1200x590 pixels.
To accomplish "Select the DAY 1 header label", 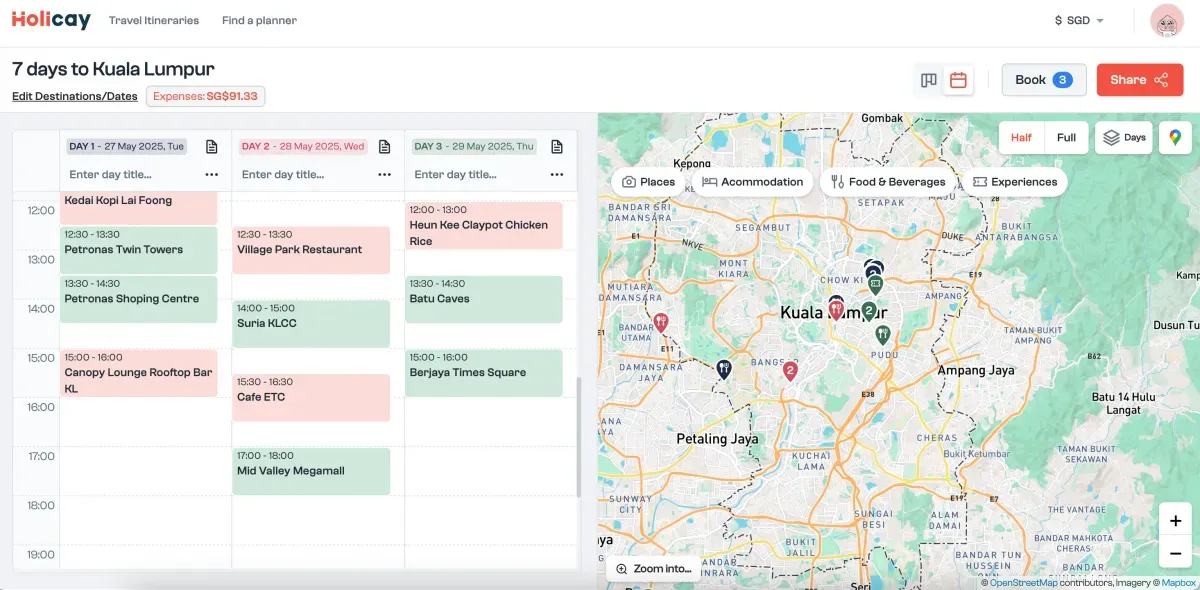I will [126, 147].
